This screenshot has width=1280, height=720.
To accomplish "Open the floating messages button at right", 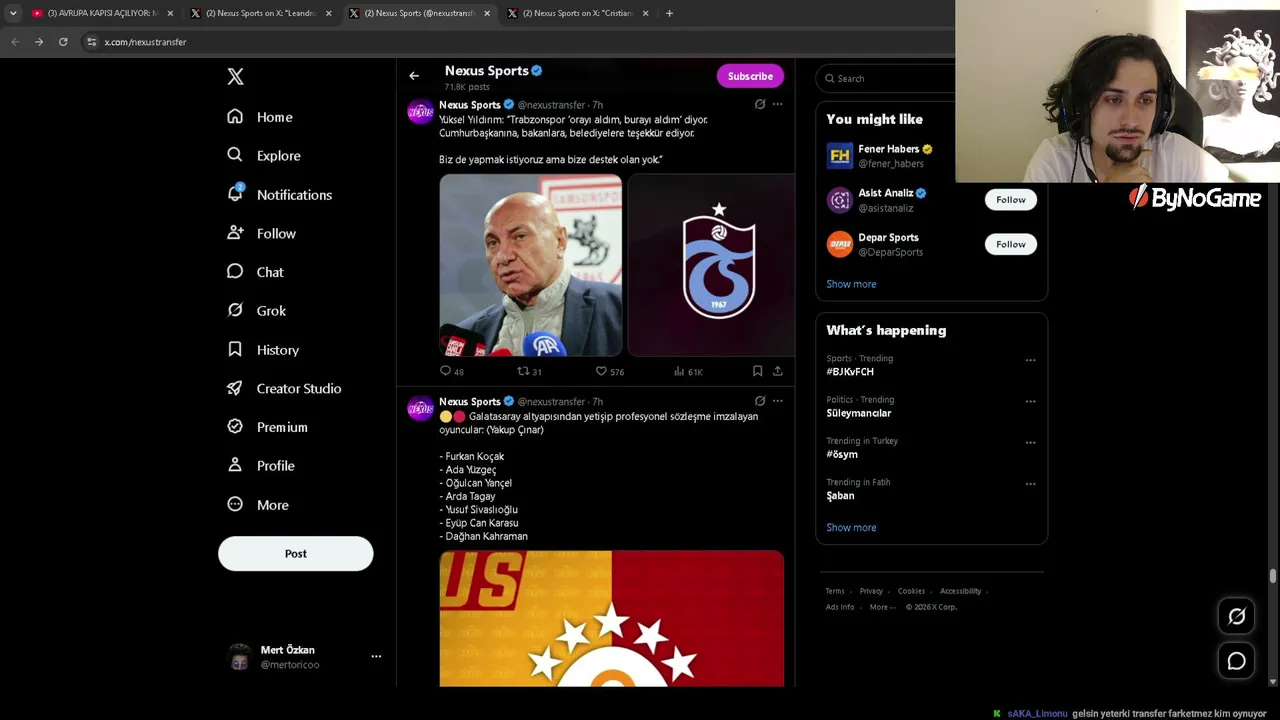I will (x=1237, y=661).
